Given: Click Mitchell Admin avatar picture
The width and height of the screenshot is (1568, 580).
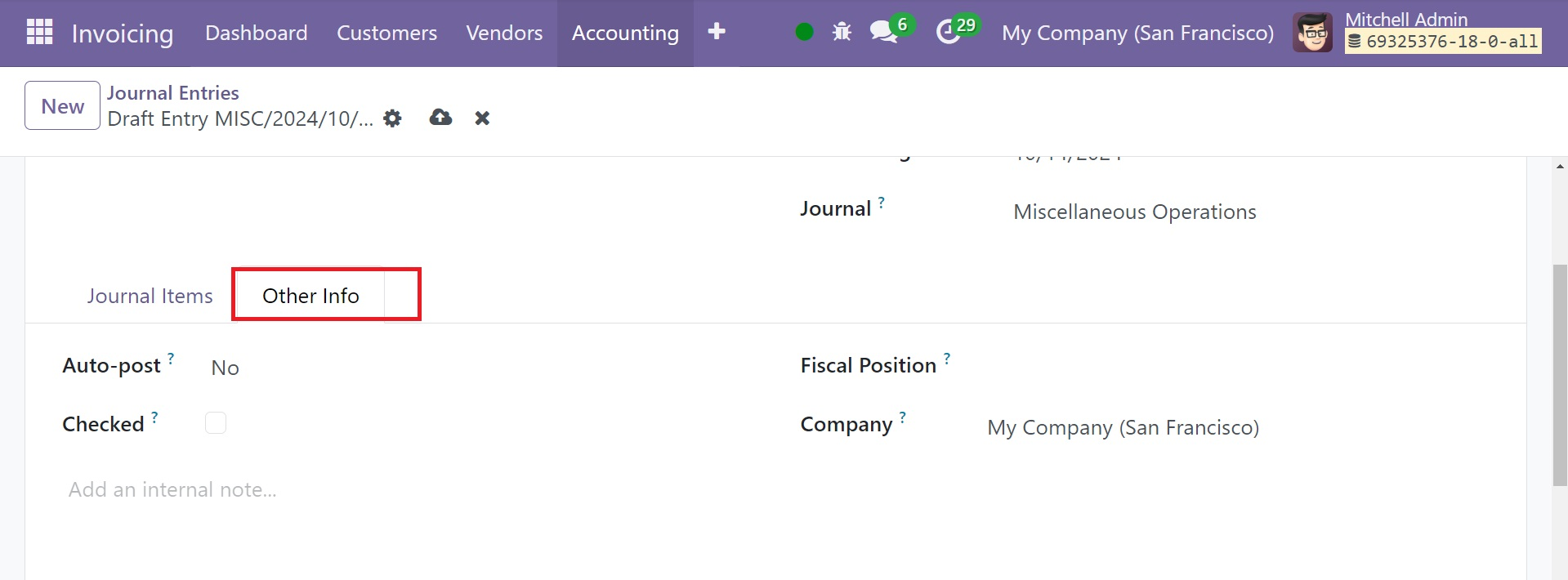Looking at the screenshot, I should click(1312, 33).
